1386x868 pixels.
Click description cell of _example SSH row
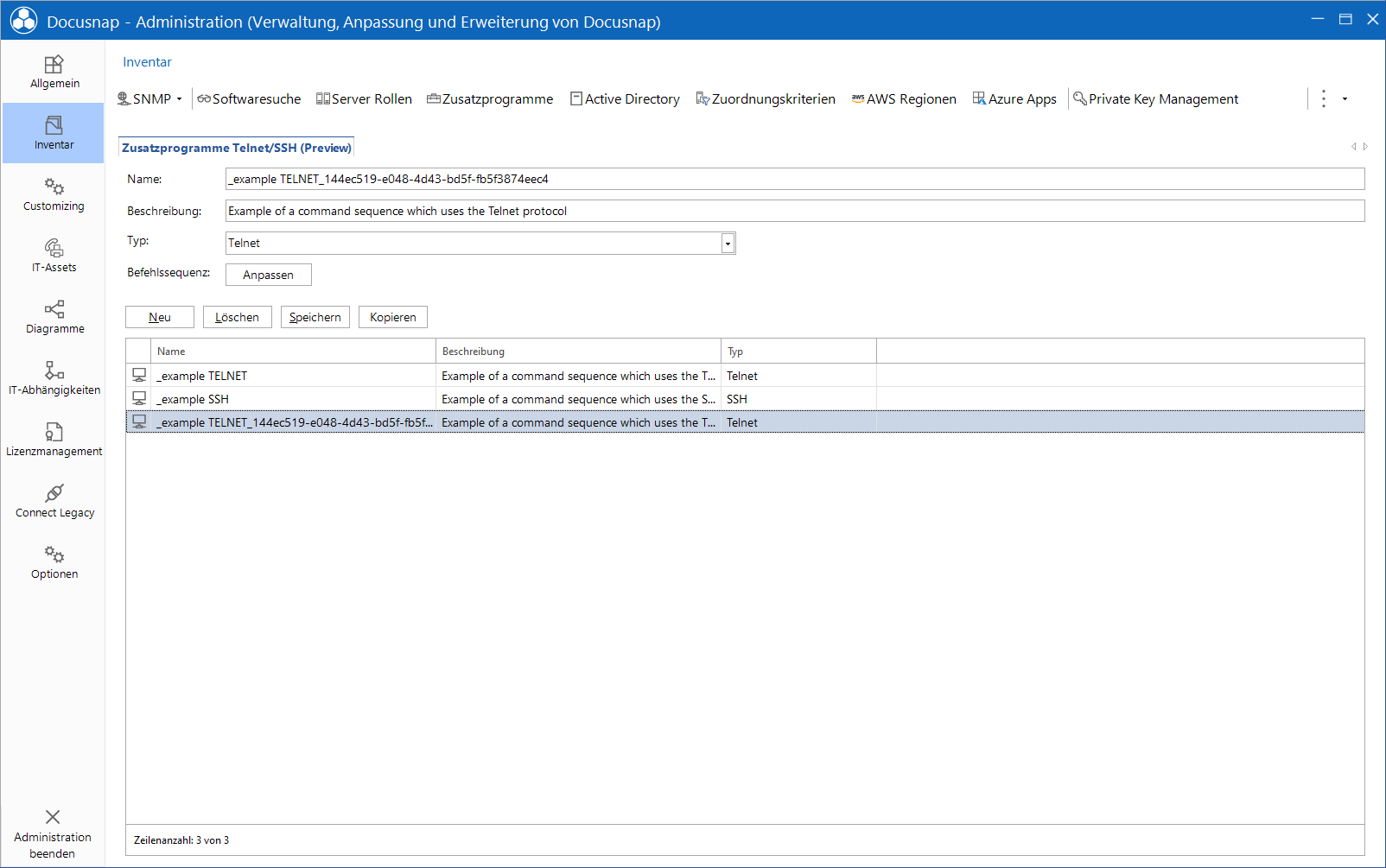pos(579,399)
